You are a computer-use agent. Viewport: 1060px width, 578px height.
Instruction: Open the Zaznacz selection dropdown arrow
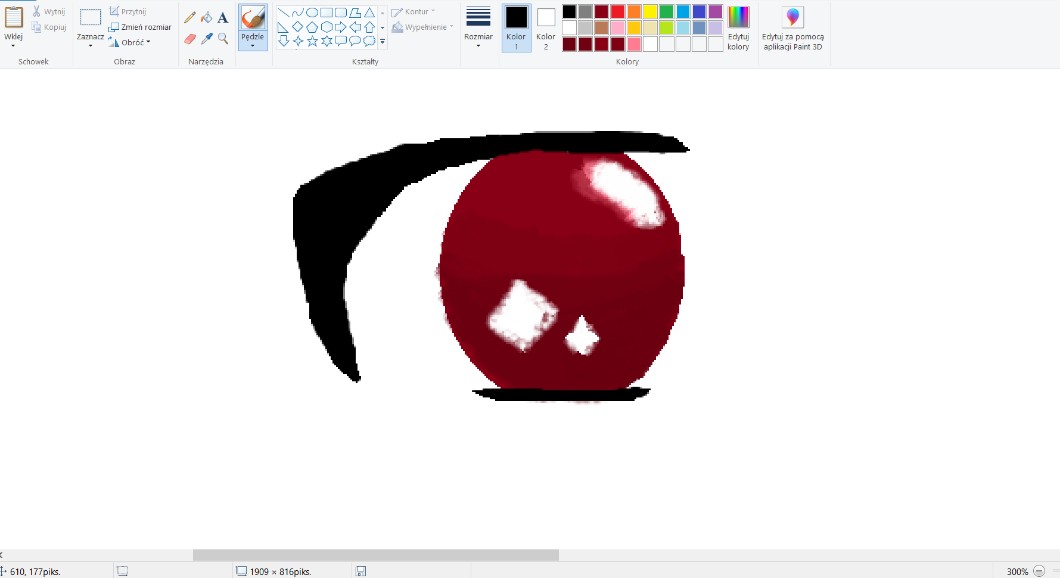coord(90,45)
